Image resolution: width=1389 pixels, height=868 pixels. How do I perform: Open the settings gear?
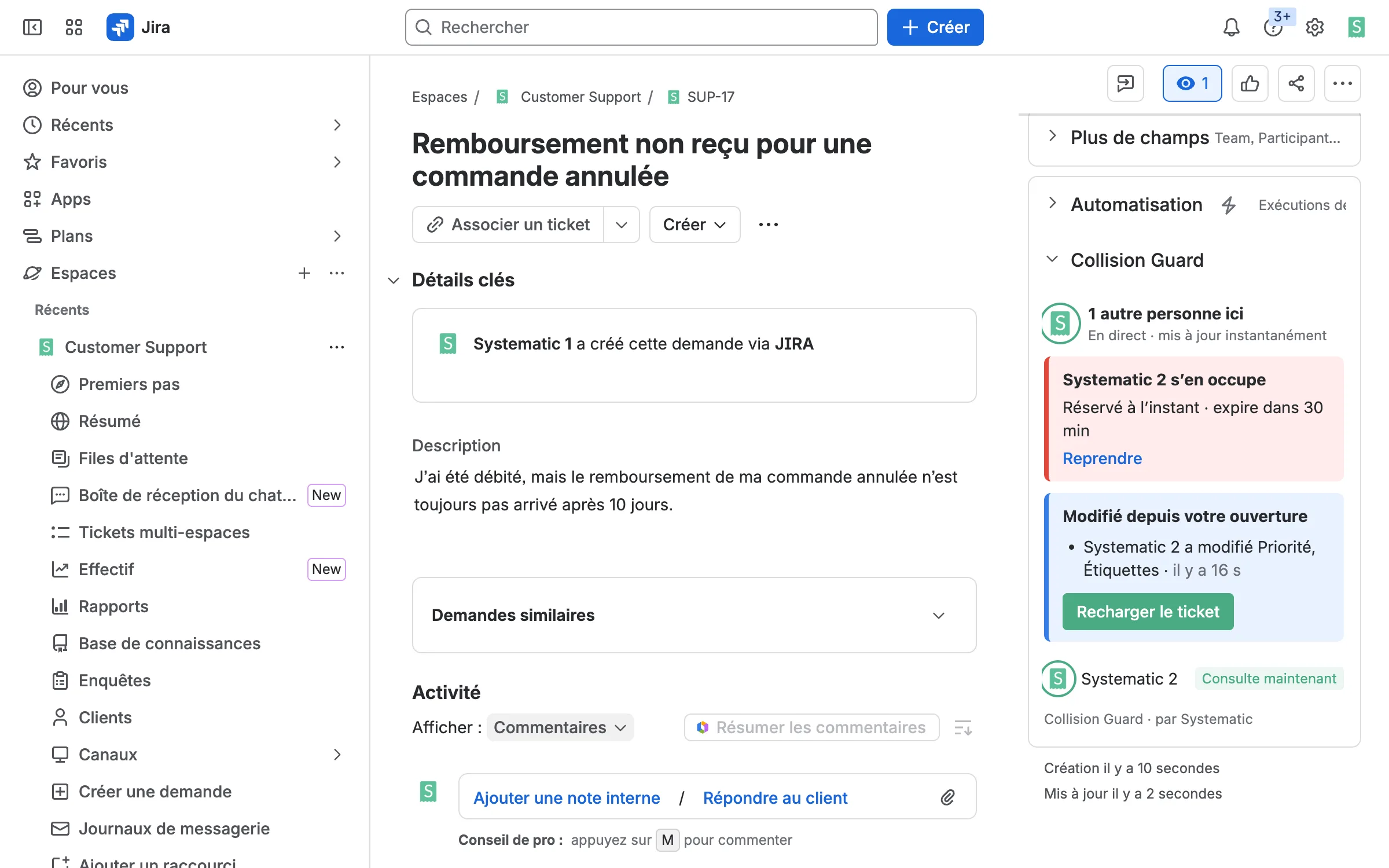click(1315, 27)
